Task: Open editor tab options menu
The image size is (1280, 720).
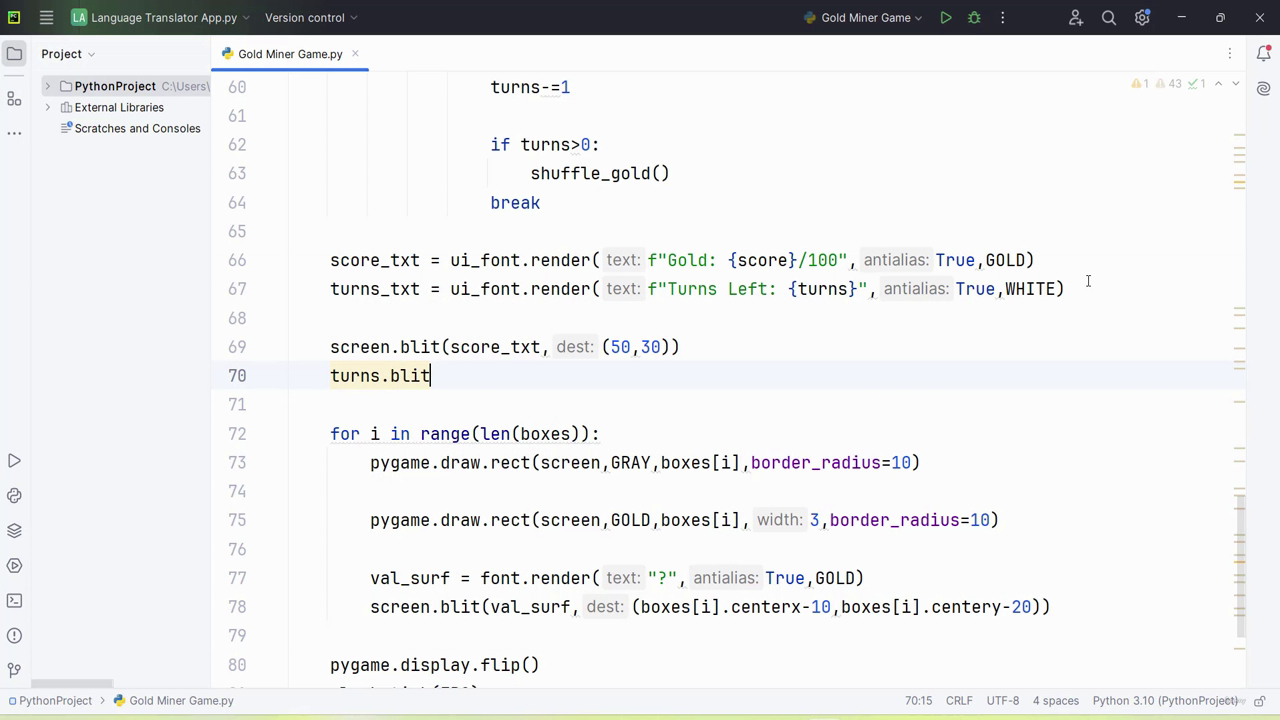Action: click(1230, 54)
